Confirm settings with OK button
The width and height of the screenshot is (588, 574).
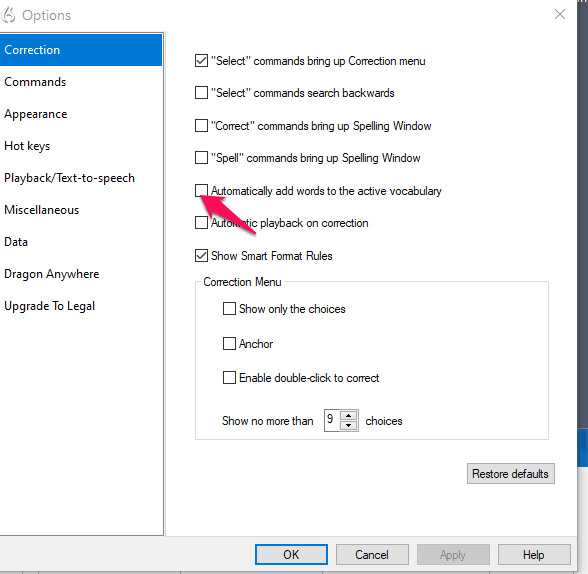click(291, 555)
